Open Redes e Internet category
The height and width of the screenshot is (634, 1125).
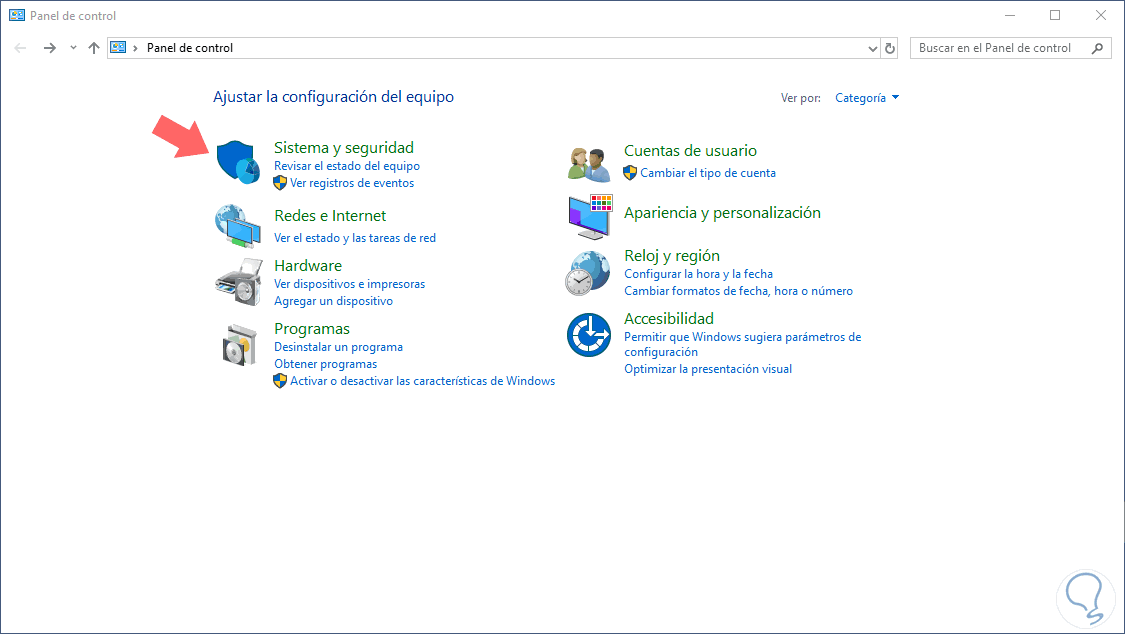pos(330,216)
